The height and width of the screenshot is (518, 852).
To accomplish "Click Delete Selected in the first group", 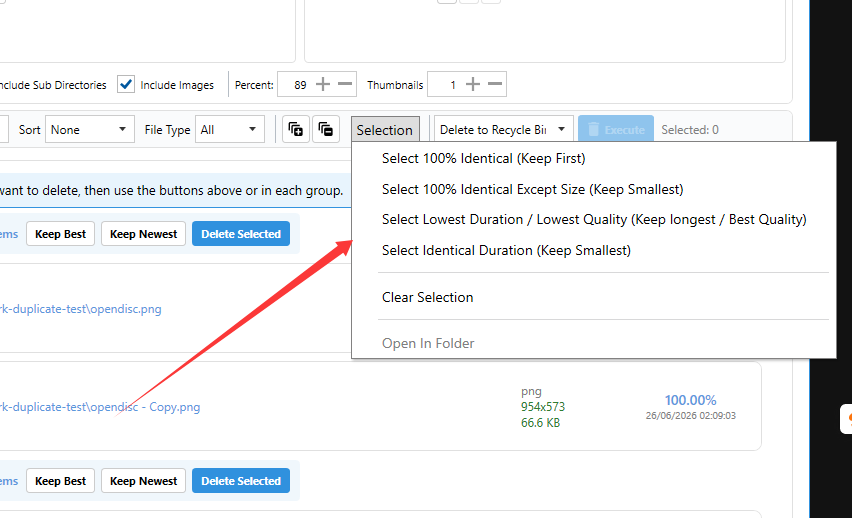I will point(241,234).
